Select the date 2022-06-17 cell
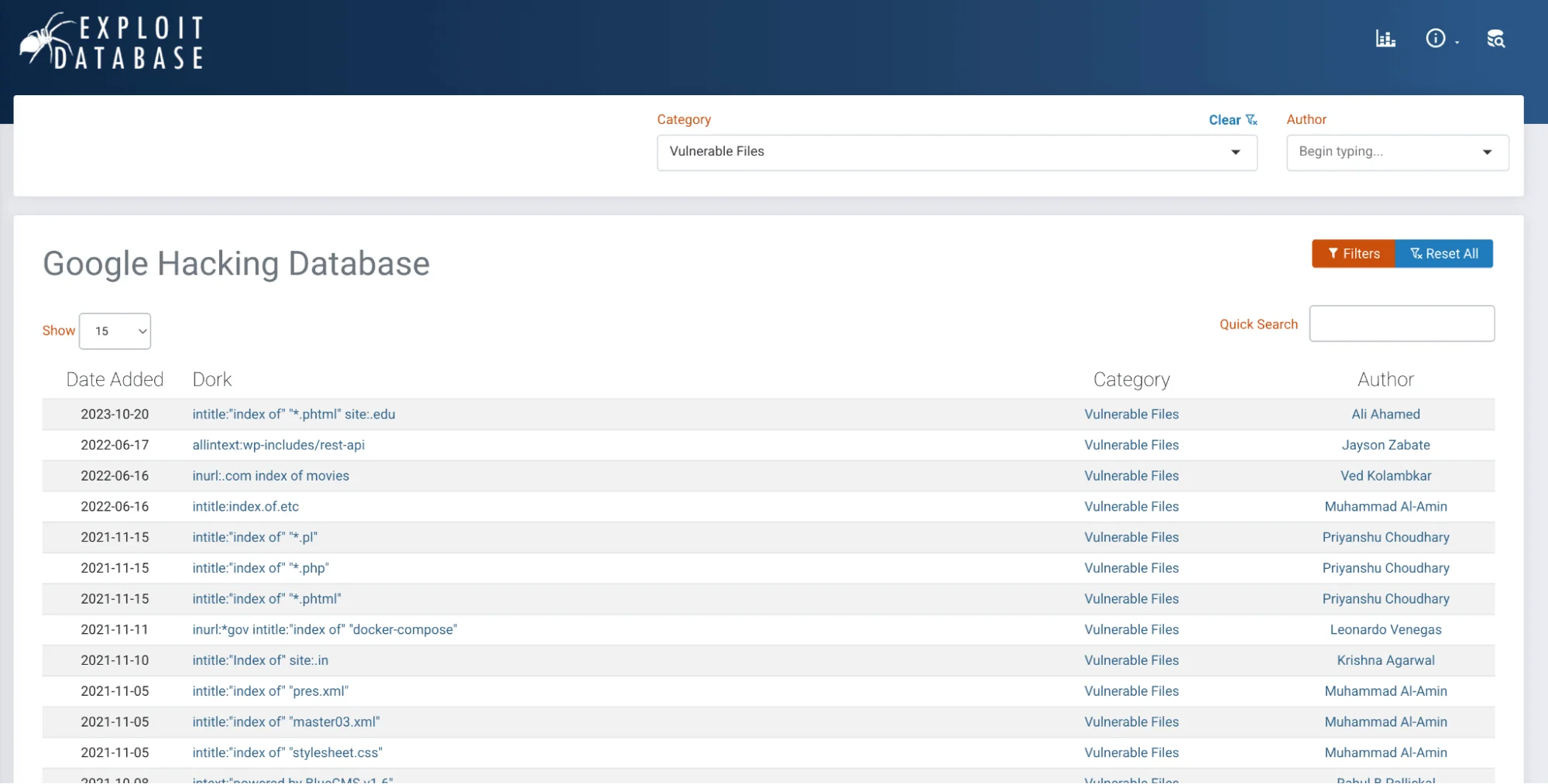Screen dimensions: 1548x784 tap(115, 445)
